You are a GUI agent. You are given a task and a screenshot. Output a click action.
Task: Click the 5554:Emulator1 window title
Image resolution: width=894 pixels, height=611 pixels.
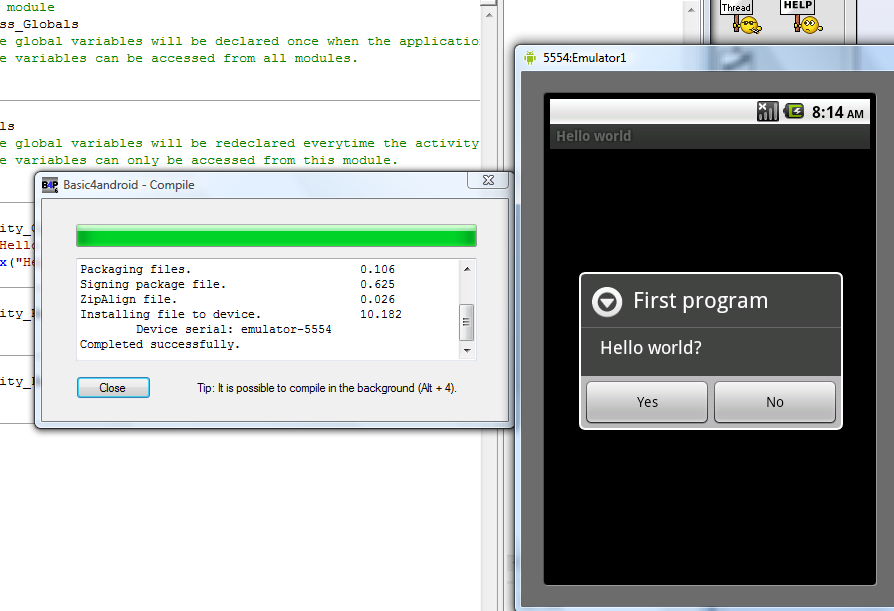click(x=584, y=58)
